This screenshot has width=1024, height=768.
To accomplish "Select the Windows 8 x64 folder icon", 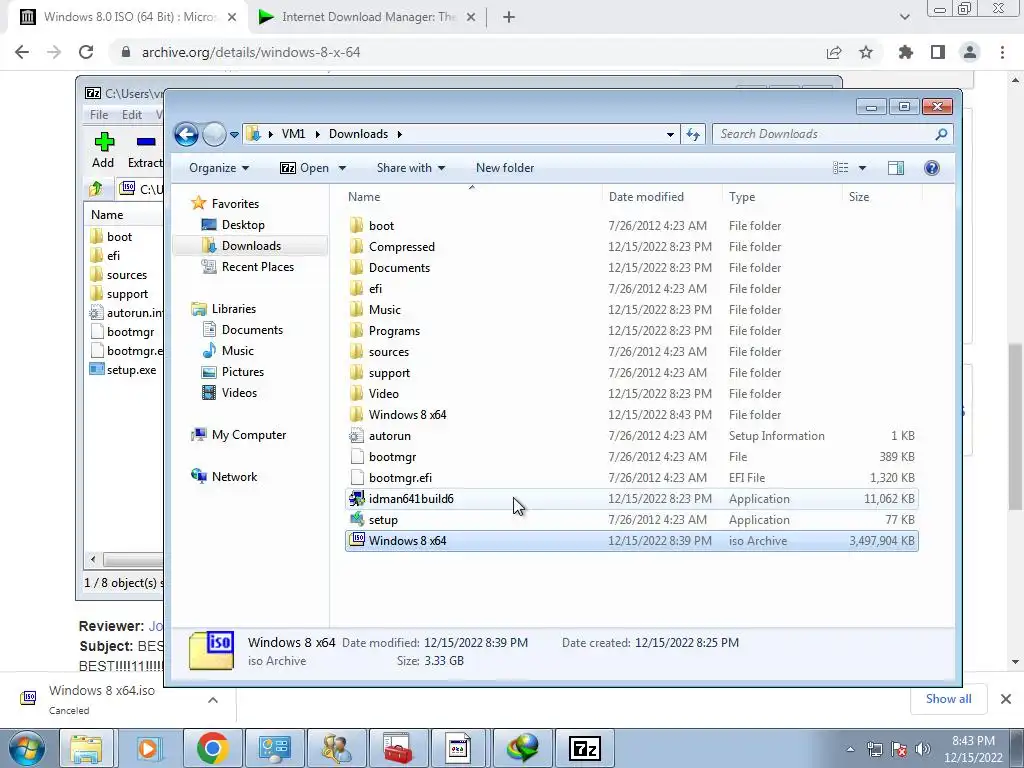I will click(357, 415).
